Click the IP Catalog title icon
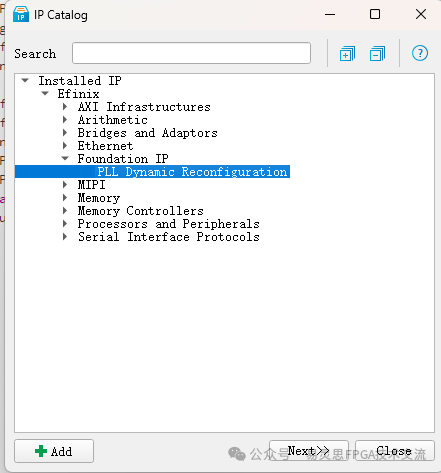 pyautogui.click(x=21, y=14)
